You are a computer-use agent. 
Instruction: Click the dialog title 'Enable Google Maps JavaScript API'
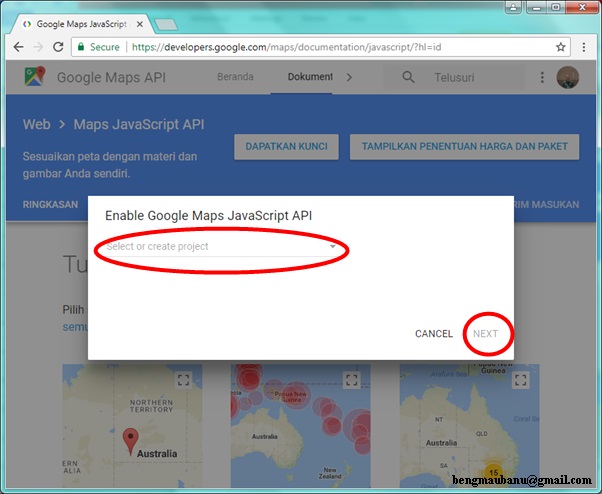click(x=208, y=216)
